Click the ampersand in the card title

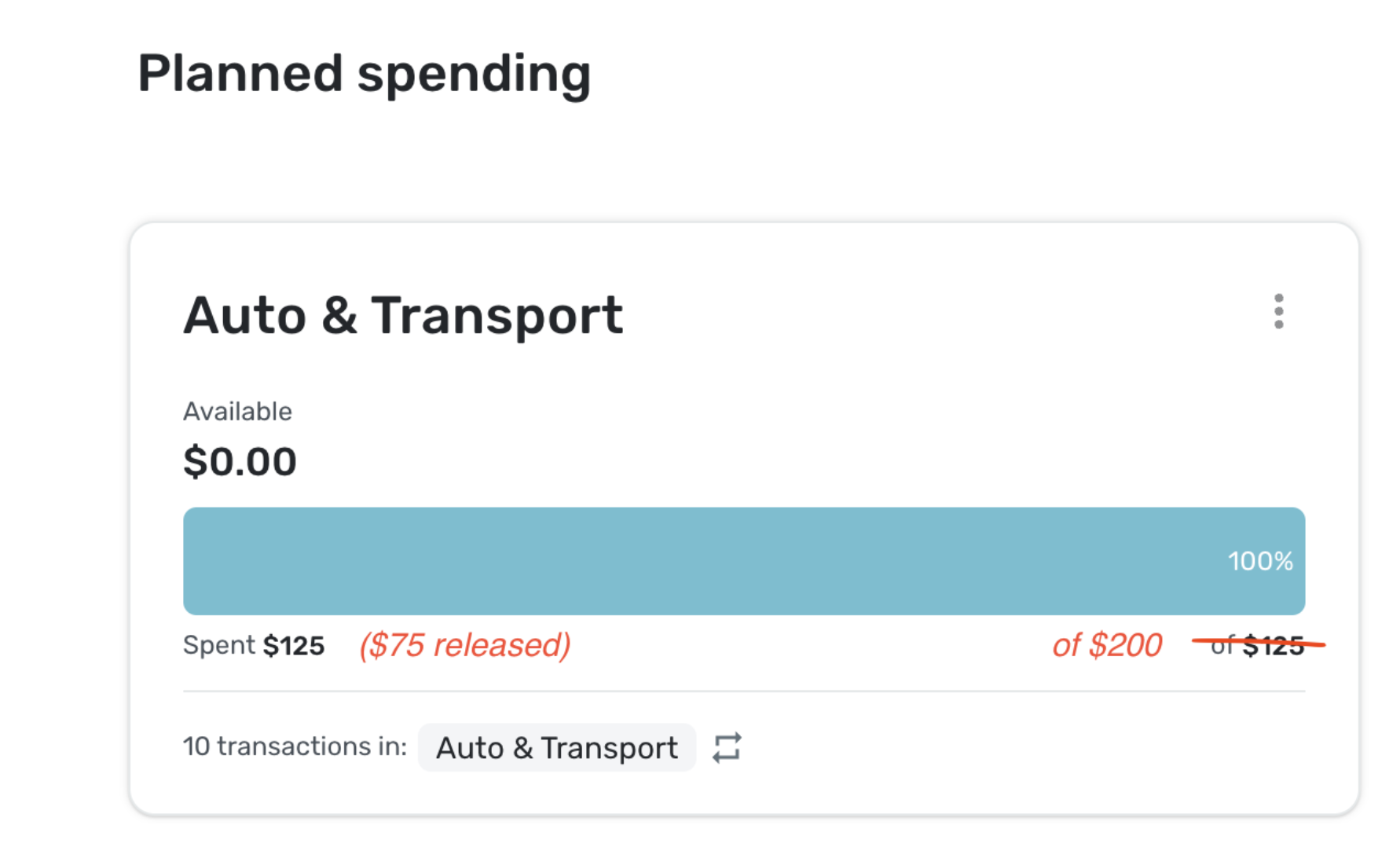[339, 316]
